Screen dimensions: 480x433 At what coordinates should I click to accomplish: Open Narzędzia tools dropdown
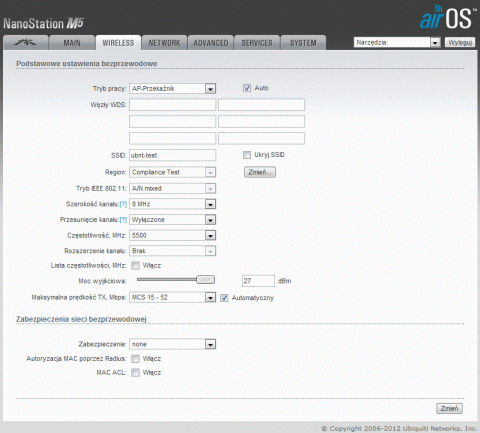click(397, 42)
